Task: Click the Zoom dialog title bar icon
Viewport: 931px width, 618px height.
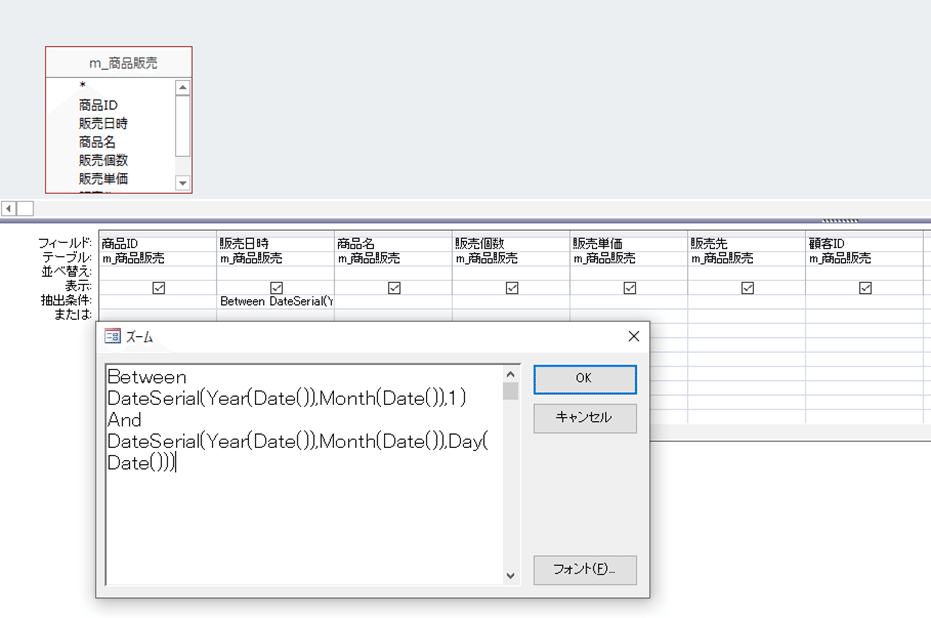Action: click(x=112, y=337)
